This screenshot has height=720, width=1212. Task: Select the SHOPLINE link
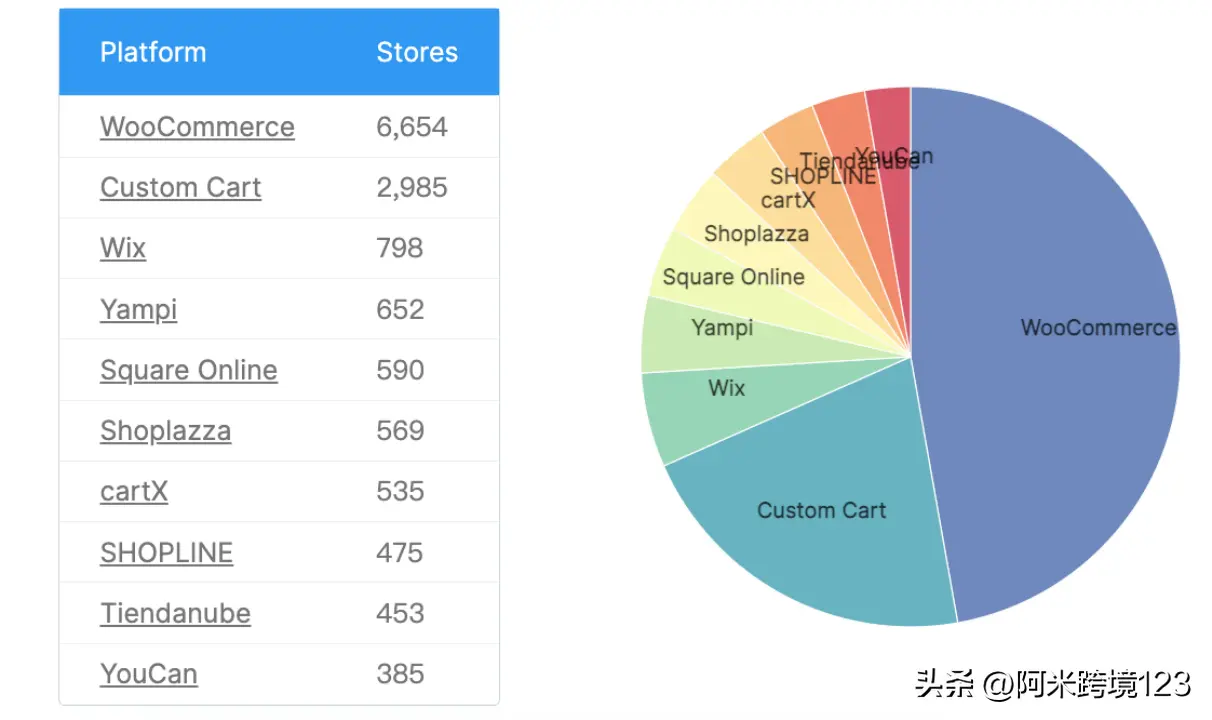click(x=166, y=553)
